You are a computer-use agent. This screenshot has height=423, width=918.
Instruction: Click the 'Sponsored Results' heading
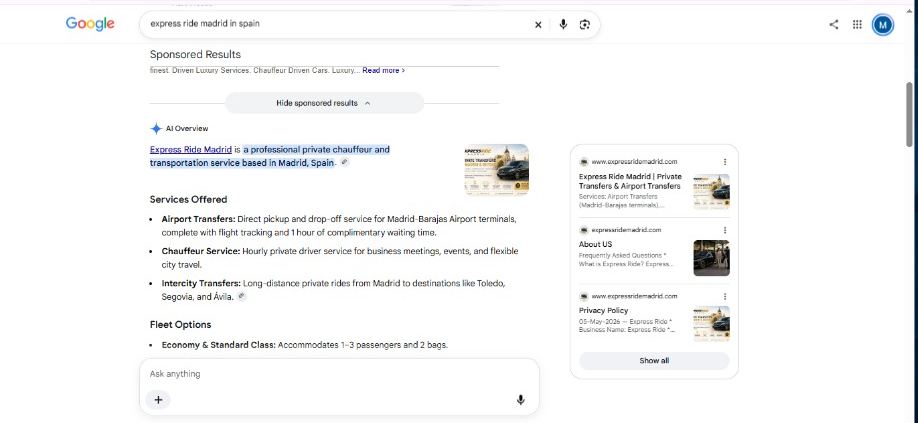[195, 54]
